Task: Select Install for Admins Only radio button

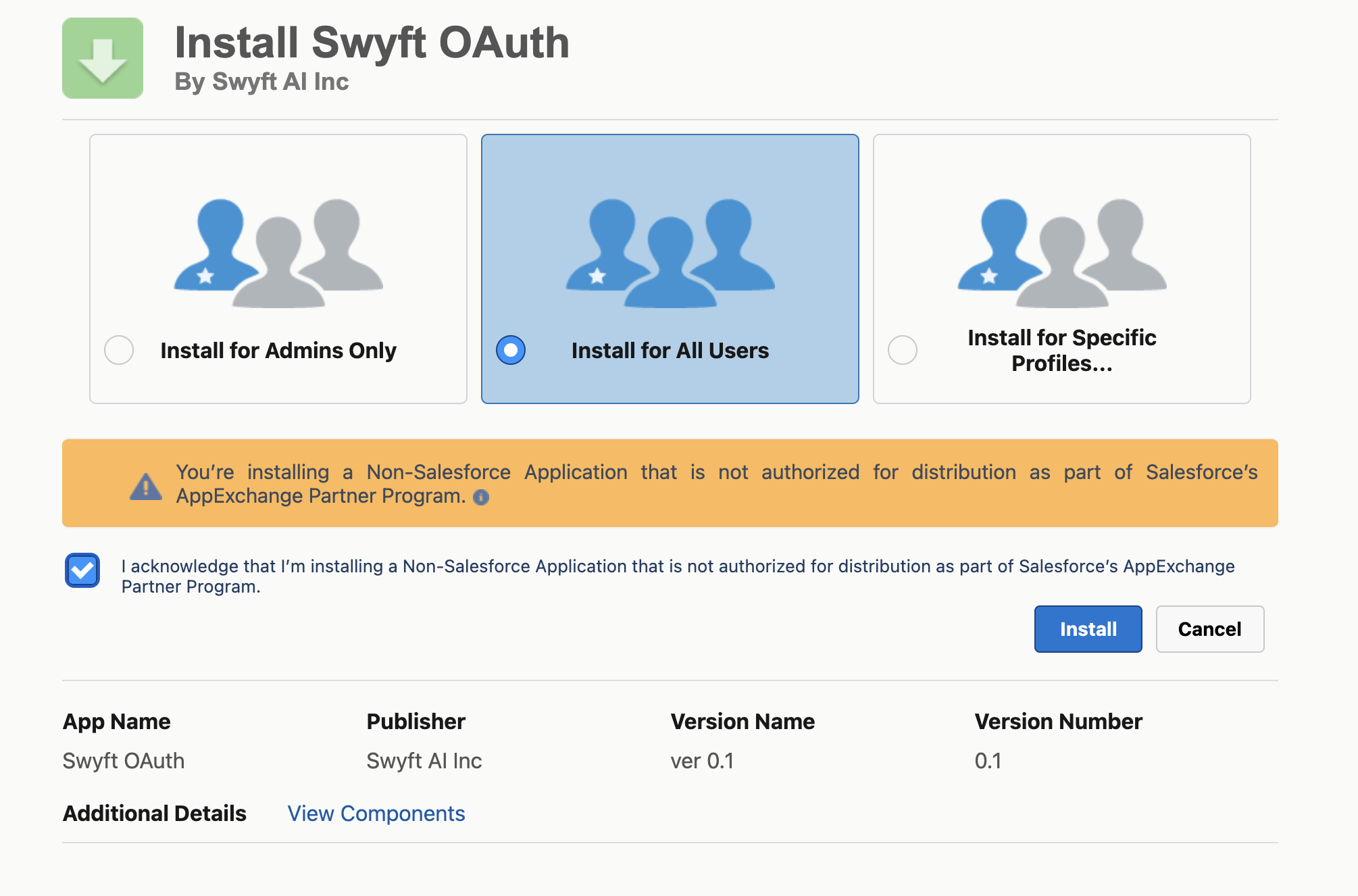Action: 119,350
